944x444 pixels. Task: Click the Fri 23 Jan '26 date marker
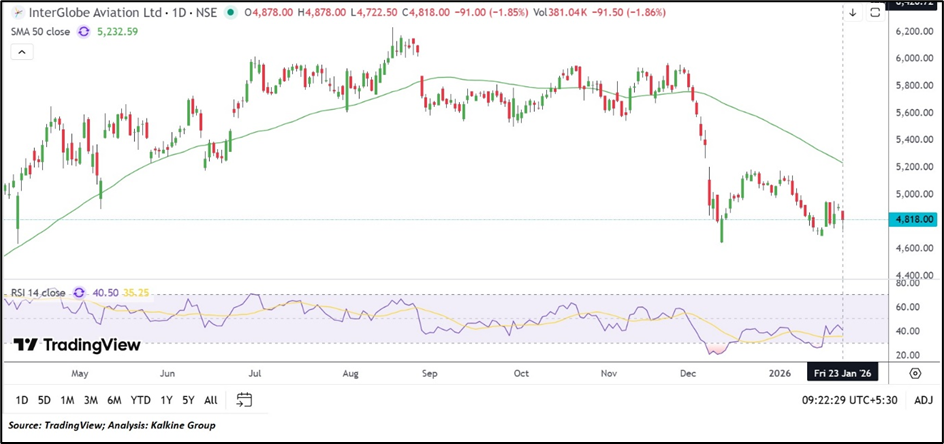tap(843, 373)
